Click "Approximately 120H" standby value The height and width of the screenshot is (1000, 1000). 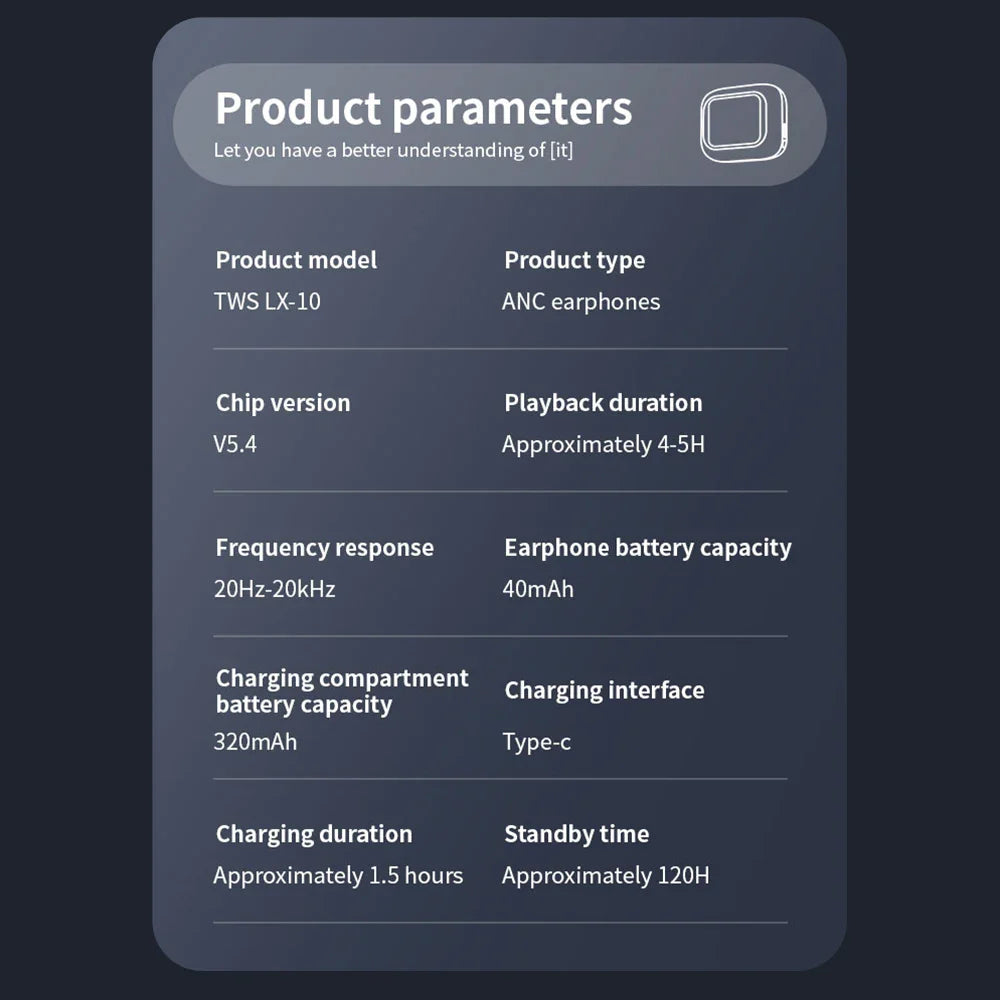[x=605, y=876]
